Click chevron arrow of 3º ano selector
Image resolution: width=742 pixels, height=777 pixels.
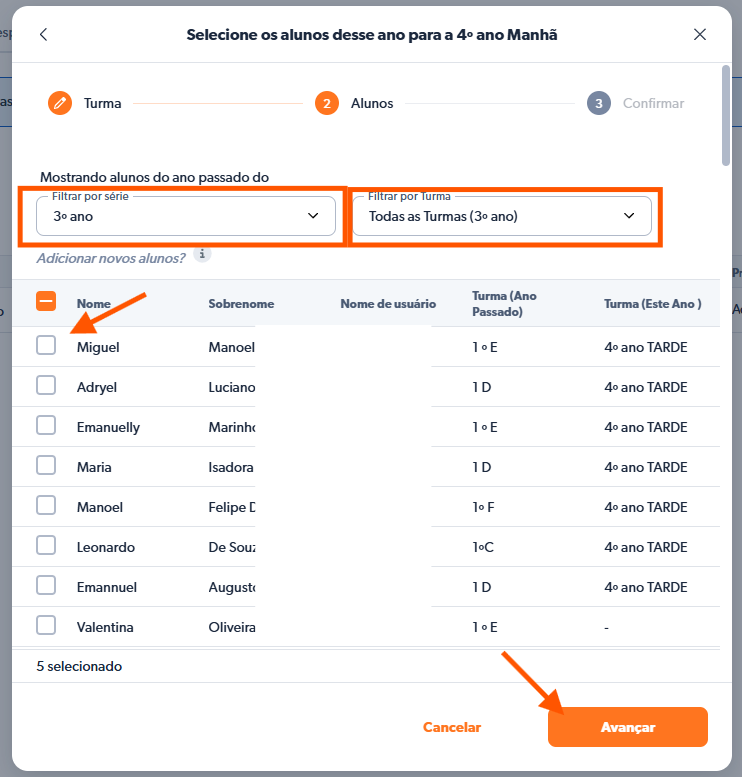(x=313, y=216)
